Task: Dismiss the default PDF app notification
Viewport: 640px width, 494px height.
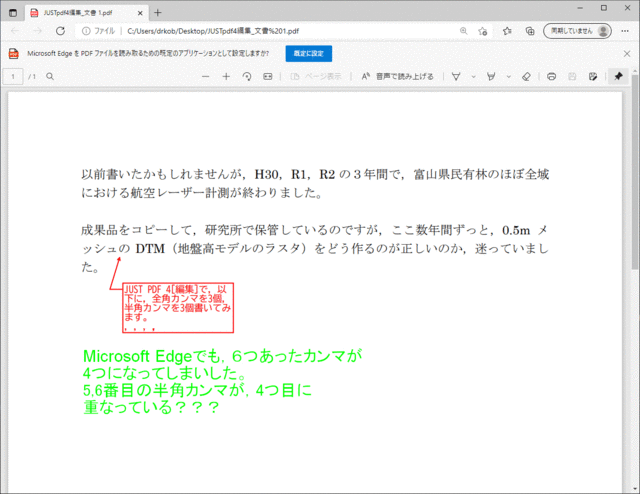Action: [x=627, y=53]
